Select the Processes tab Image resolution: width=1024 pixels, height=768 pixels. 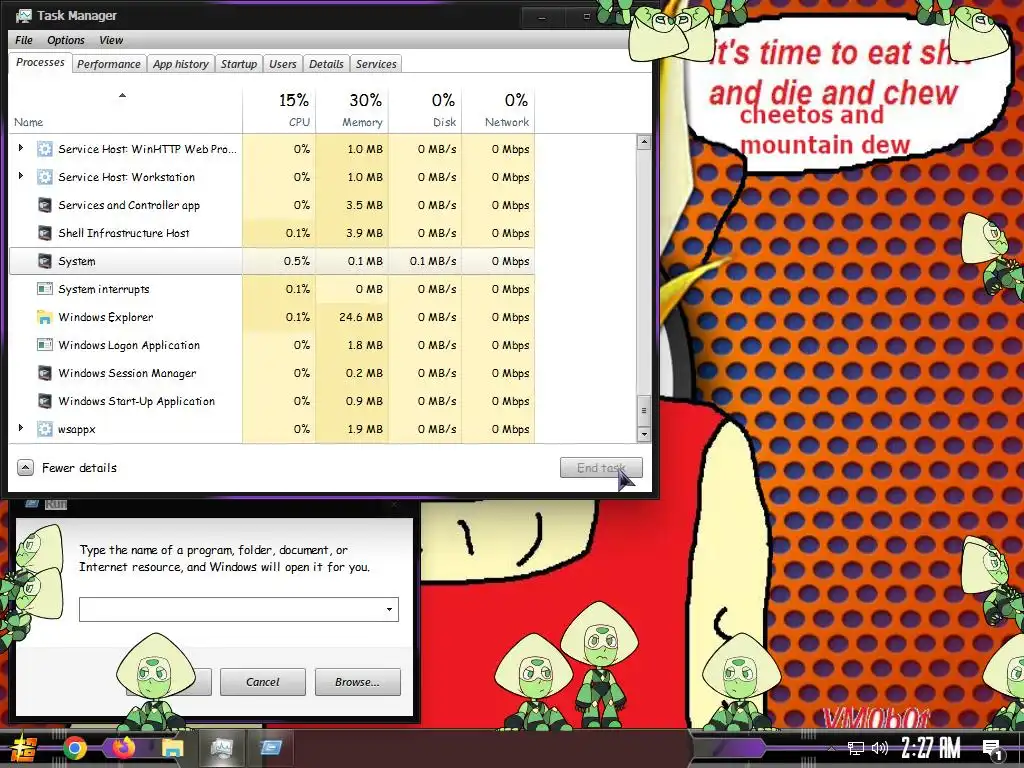[x=40, y=63]
